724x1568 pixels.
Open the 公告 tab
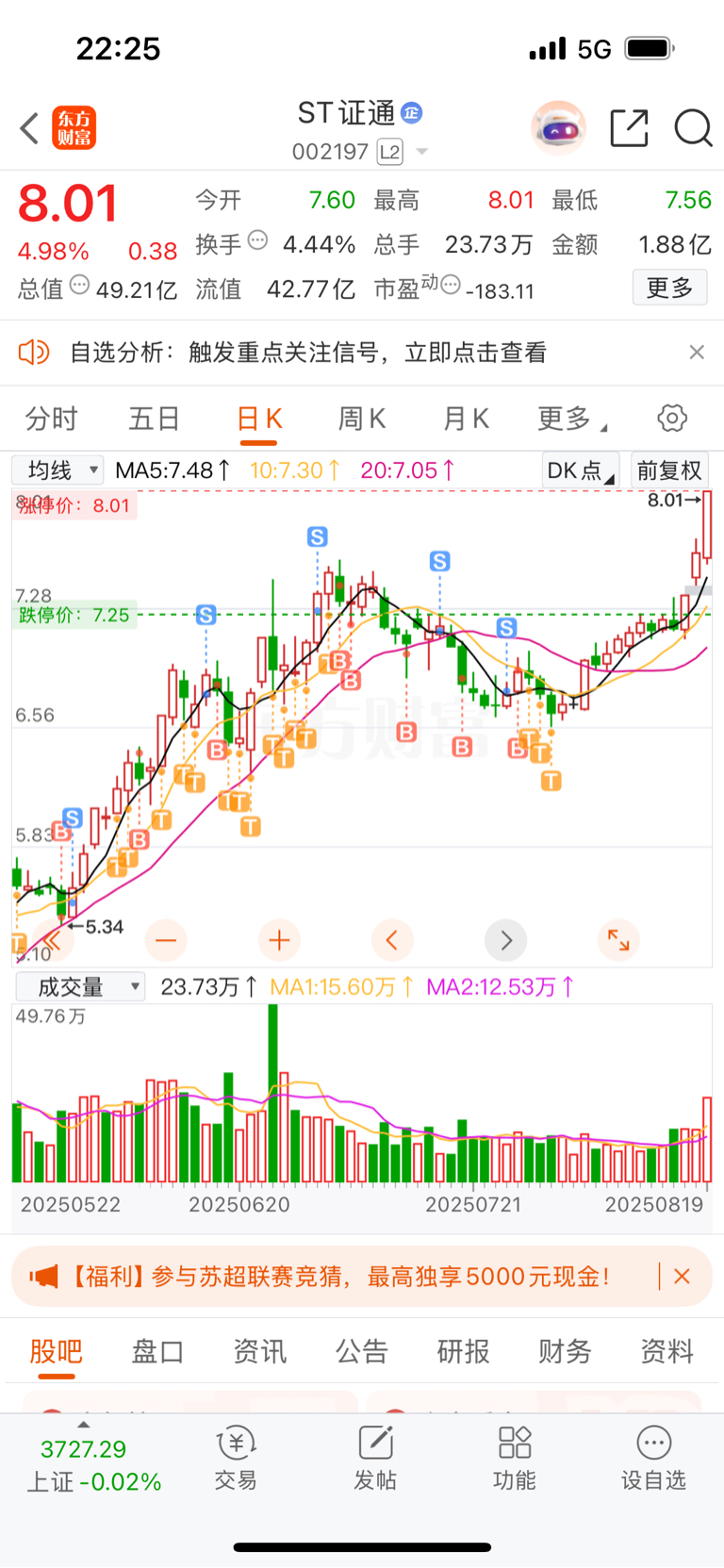(x=362, y=1352)
